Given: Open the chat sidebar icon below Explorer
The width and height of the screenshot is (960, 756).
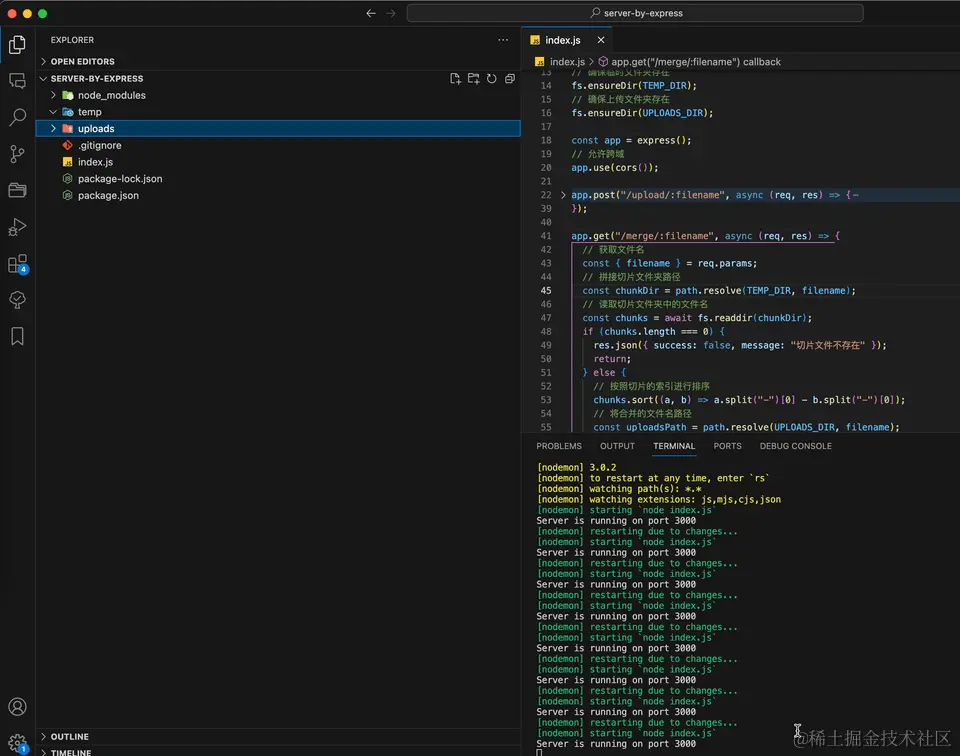Looking at the screenshot, I should [x=17, y=80].
